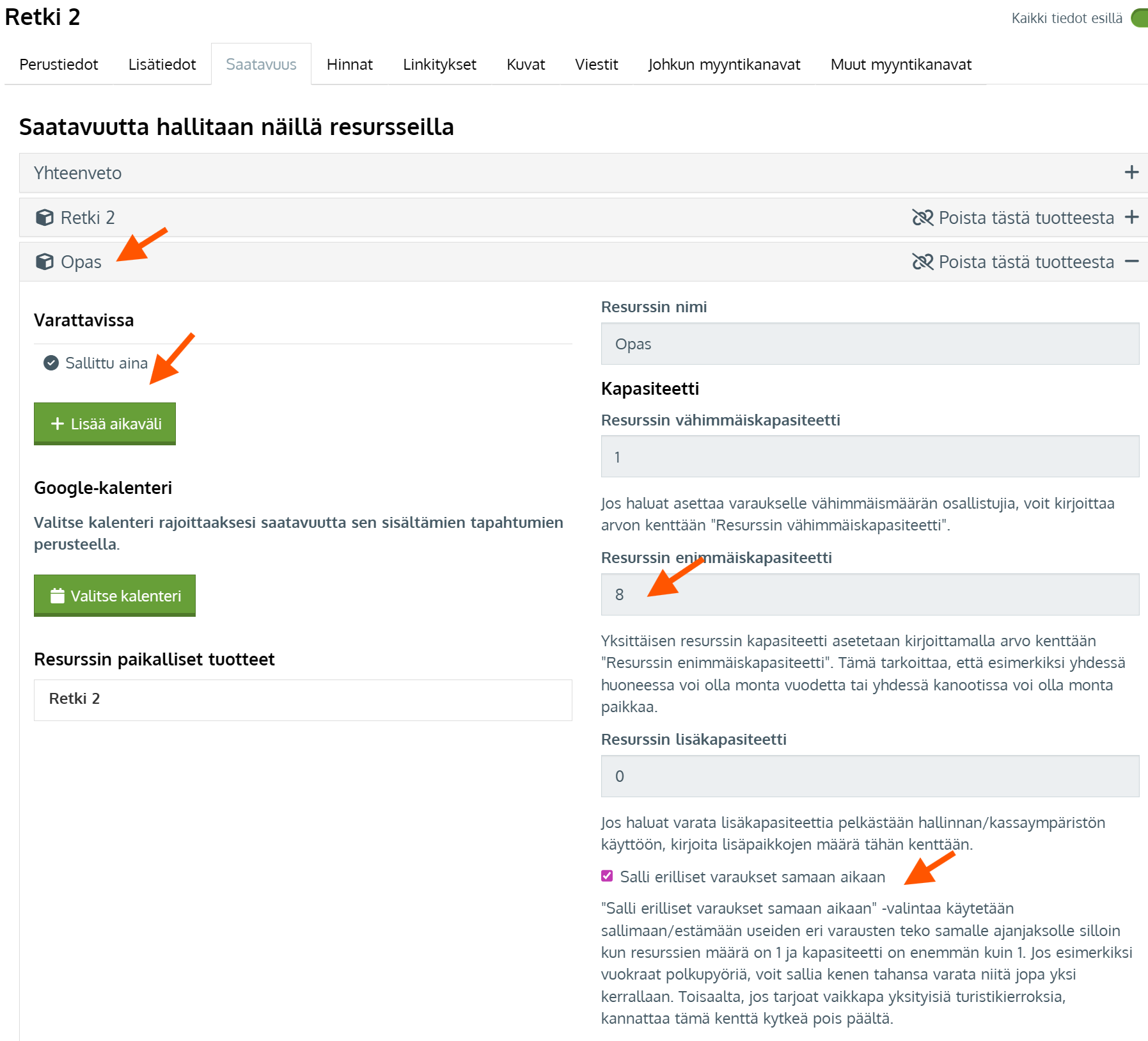The width and height of the screenshot is (1148, 1041).
Task: Click the Resurssin enimmäiskapasiteetti field
Action: click(870, 594)
